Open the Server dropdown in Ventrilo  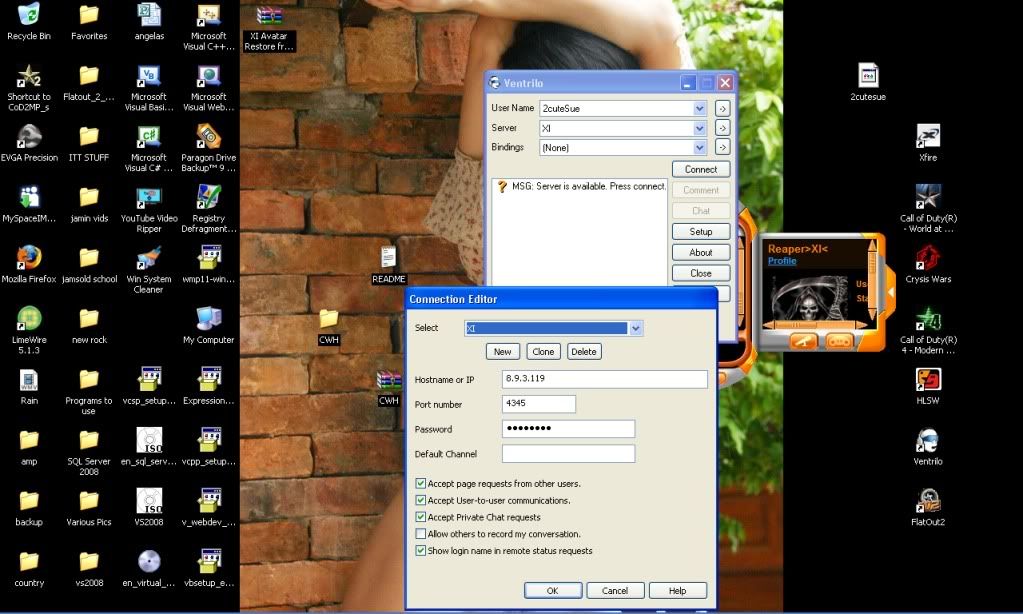pyautogui.click(x=699, y=128)
